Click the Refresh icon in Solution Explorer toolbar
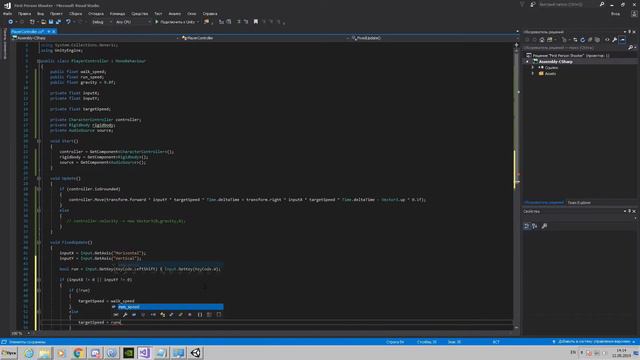The image size is (640, 360). coord(582,40)
